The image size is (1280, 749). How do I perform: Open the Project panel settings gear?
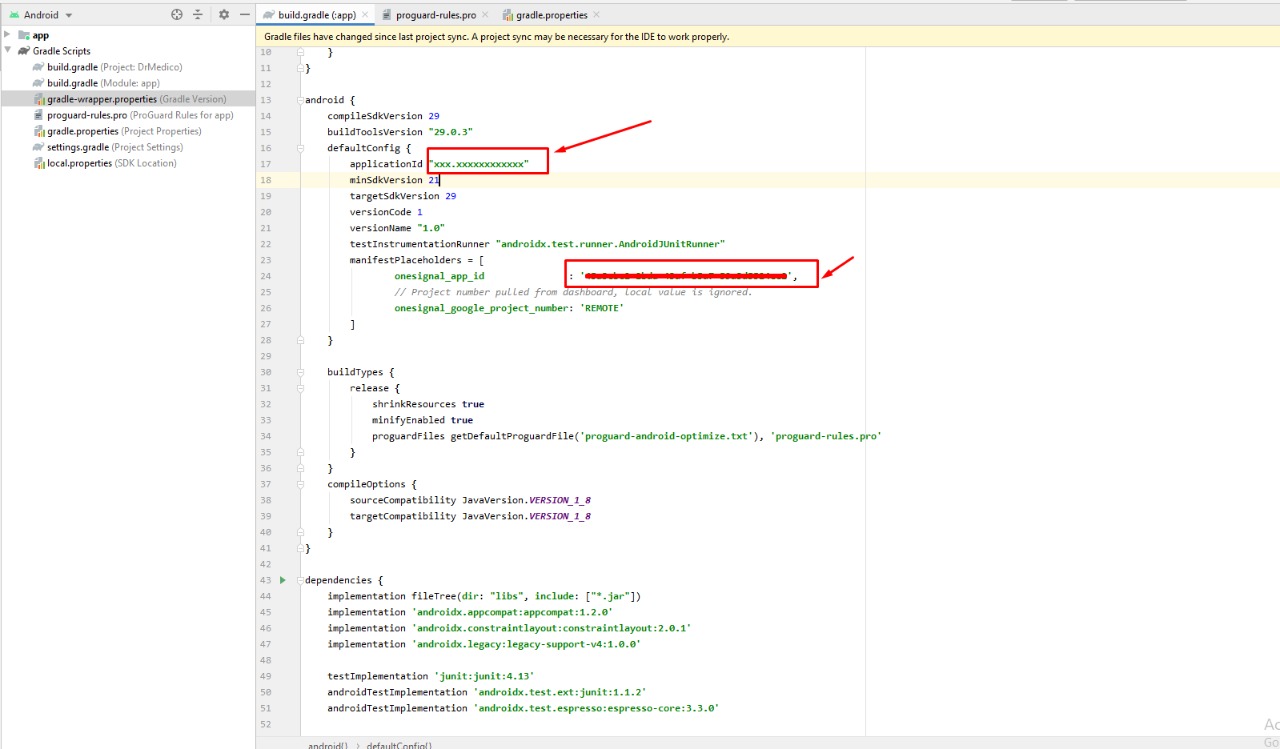tap(224, 15)
